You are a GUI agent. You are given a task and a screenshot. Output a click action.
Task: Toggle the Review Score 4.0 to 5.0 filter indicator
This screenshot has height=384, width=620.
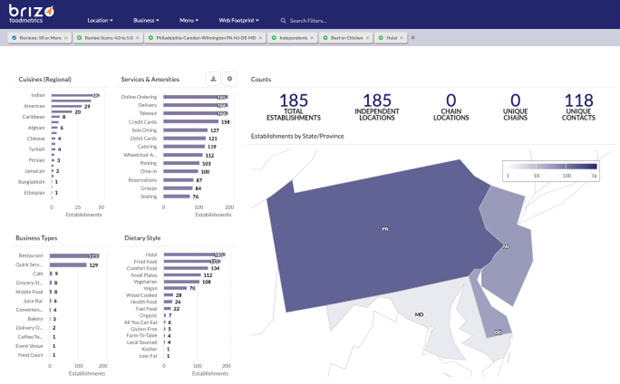click(79, 38)
